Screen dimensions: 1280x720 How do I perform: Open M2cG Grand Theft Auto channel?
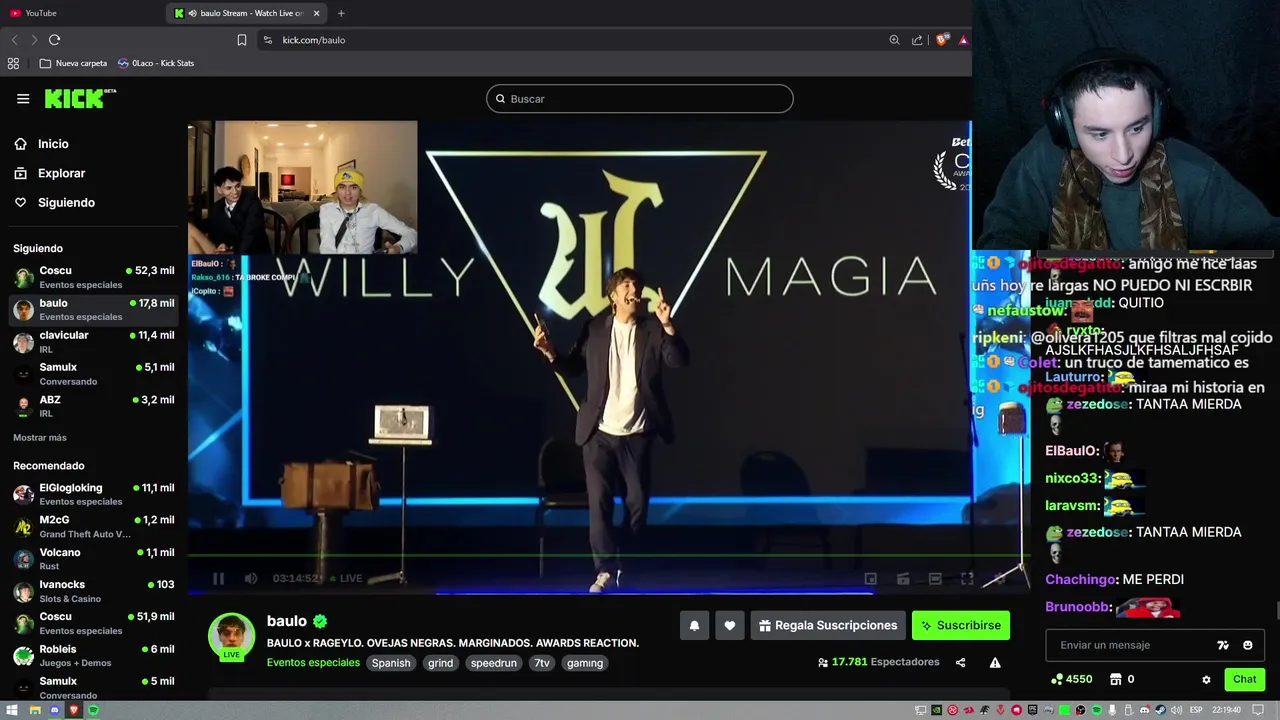point(94,527)
